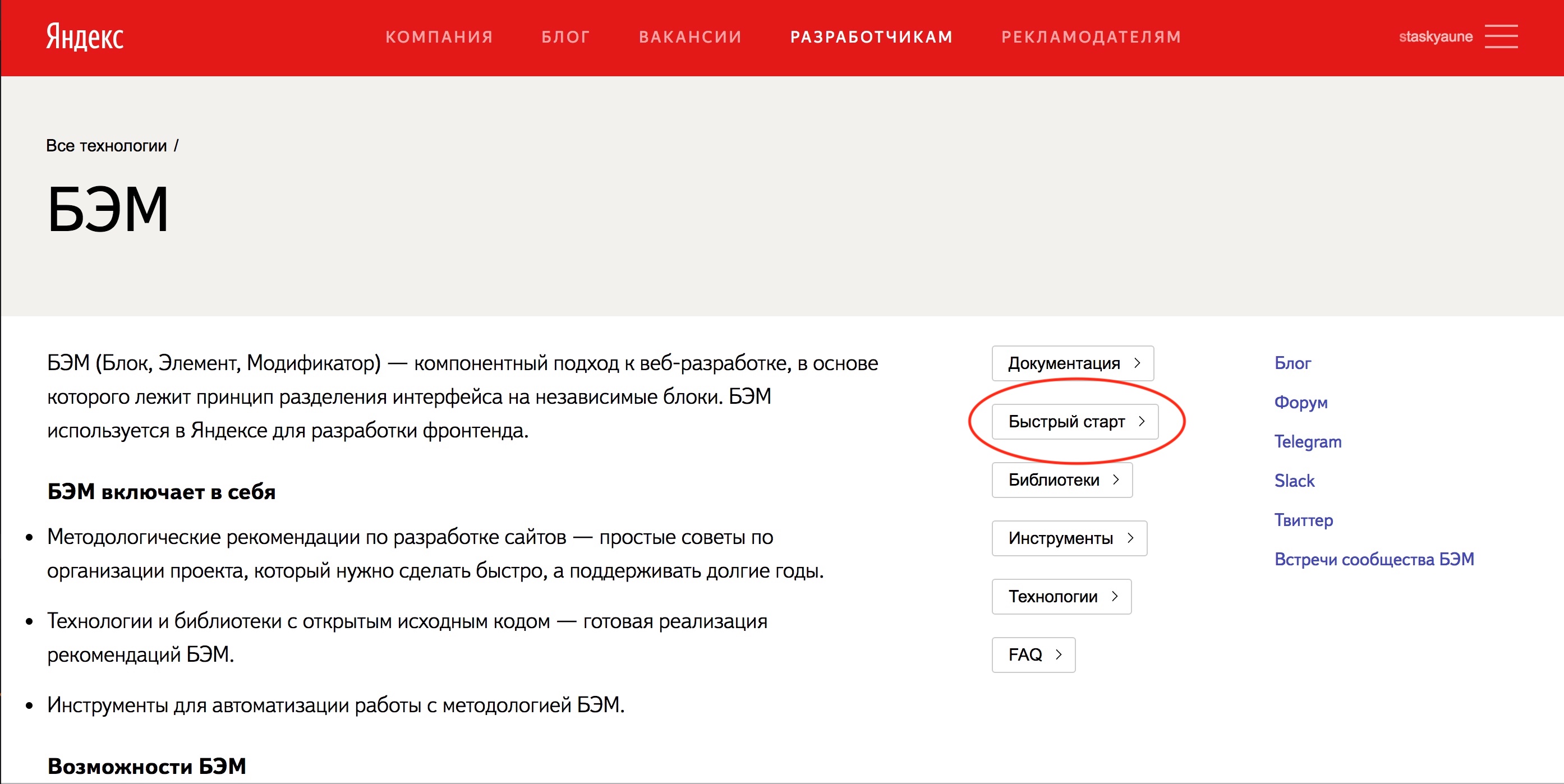Viewport: 1564px width, 784px height.
Task: Click the staskyaune username
Action: pyautogui.click(x=1436, y=37)
